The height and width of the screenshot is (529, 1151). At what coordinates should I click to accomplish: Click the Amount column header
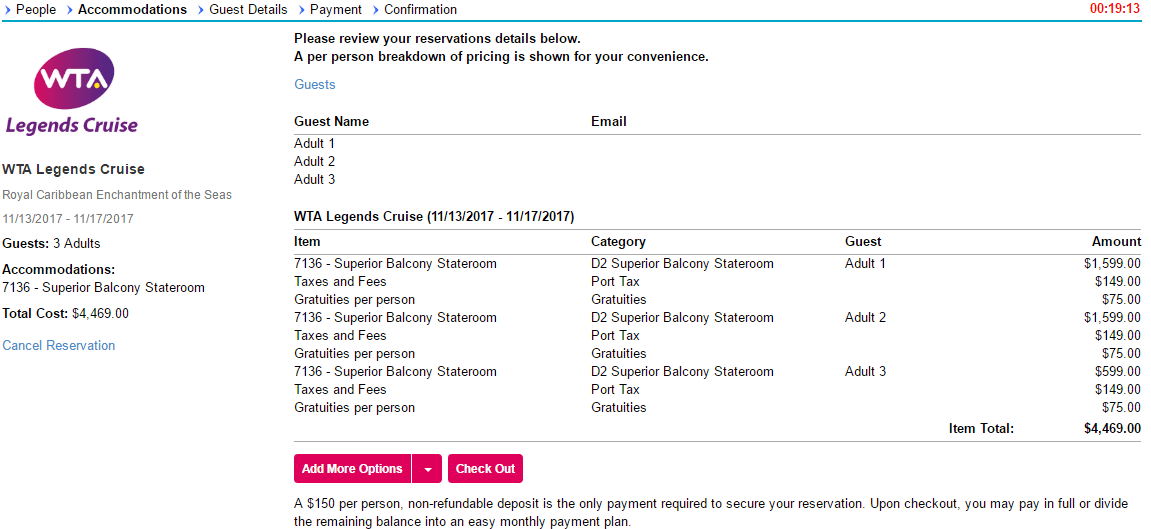click(1116, 242)
